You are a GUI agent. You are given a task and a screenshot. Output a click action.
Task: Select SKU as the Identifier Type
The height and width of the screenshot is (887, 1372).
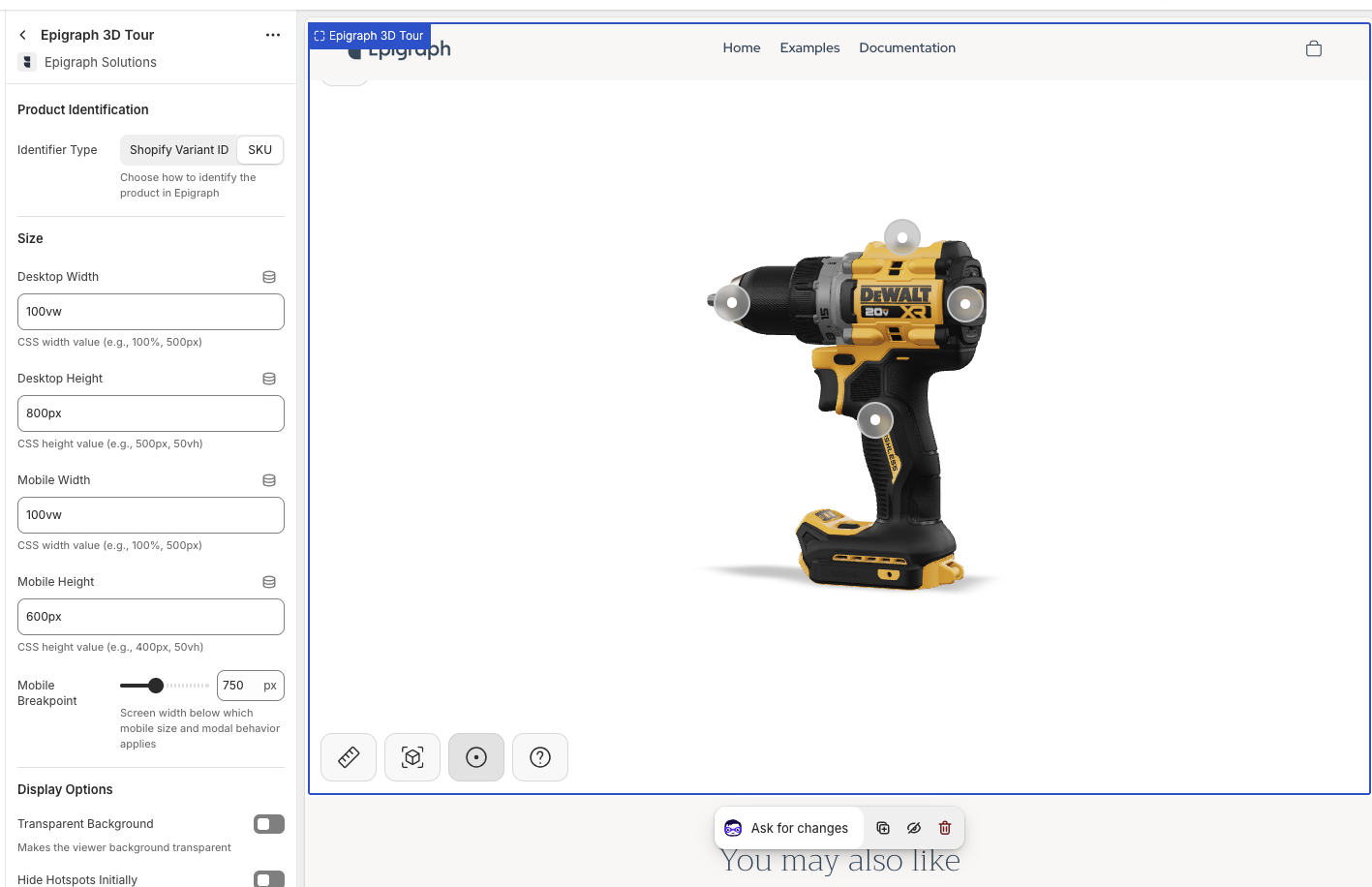coord(259,149)
